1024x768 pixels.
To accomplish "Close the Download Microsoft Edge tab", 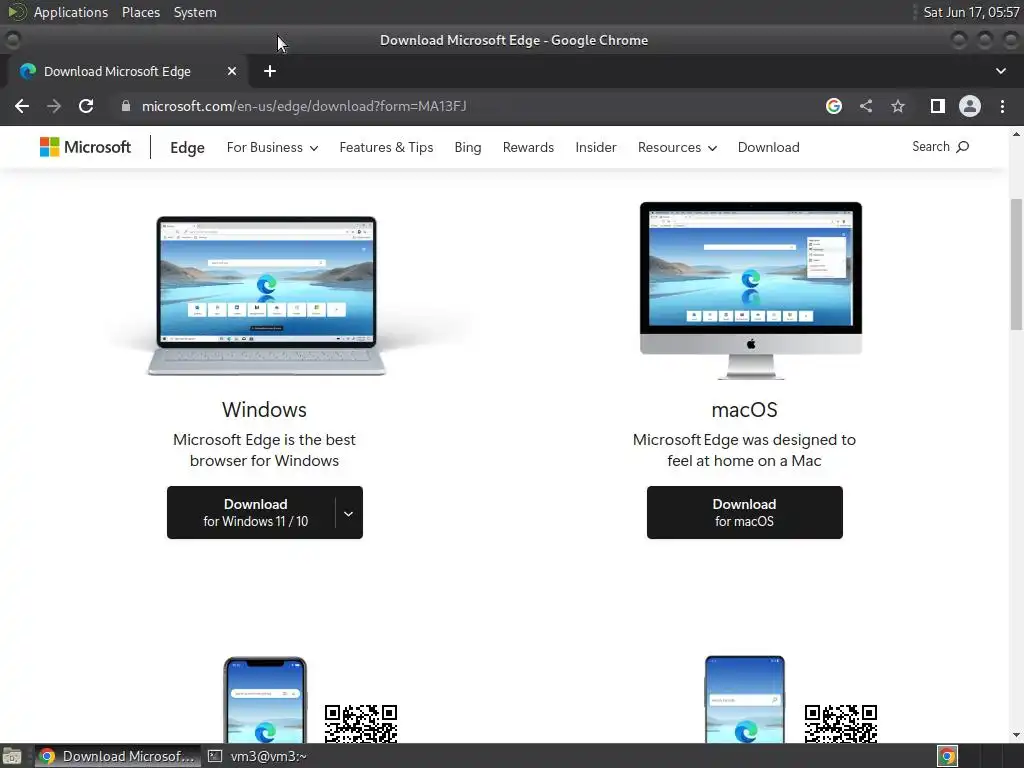I will point(232,71).
